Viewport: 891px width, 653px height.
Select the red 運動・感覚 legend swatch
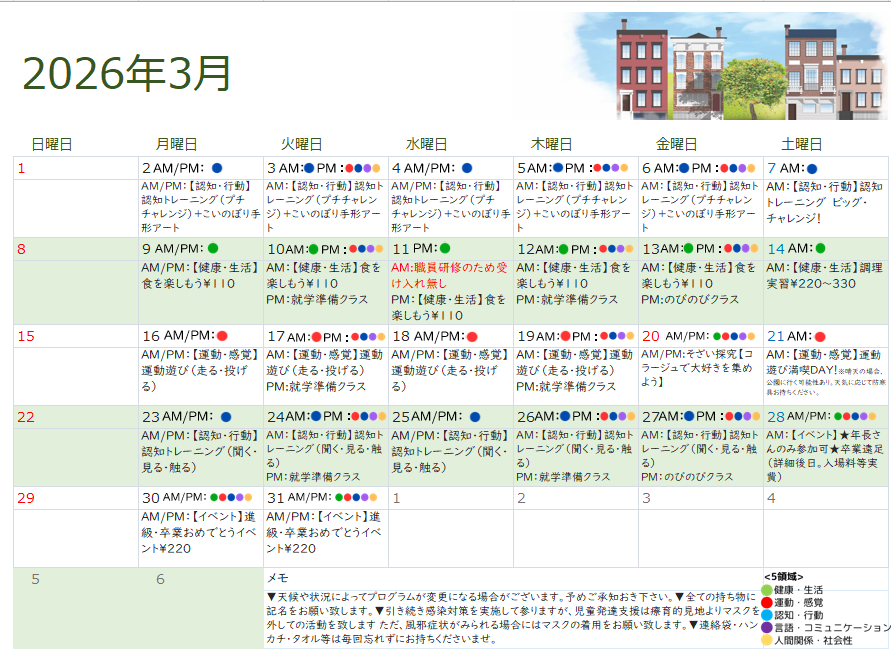click(x=766, y=601)
